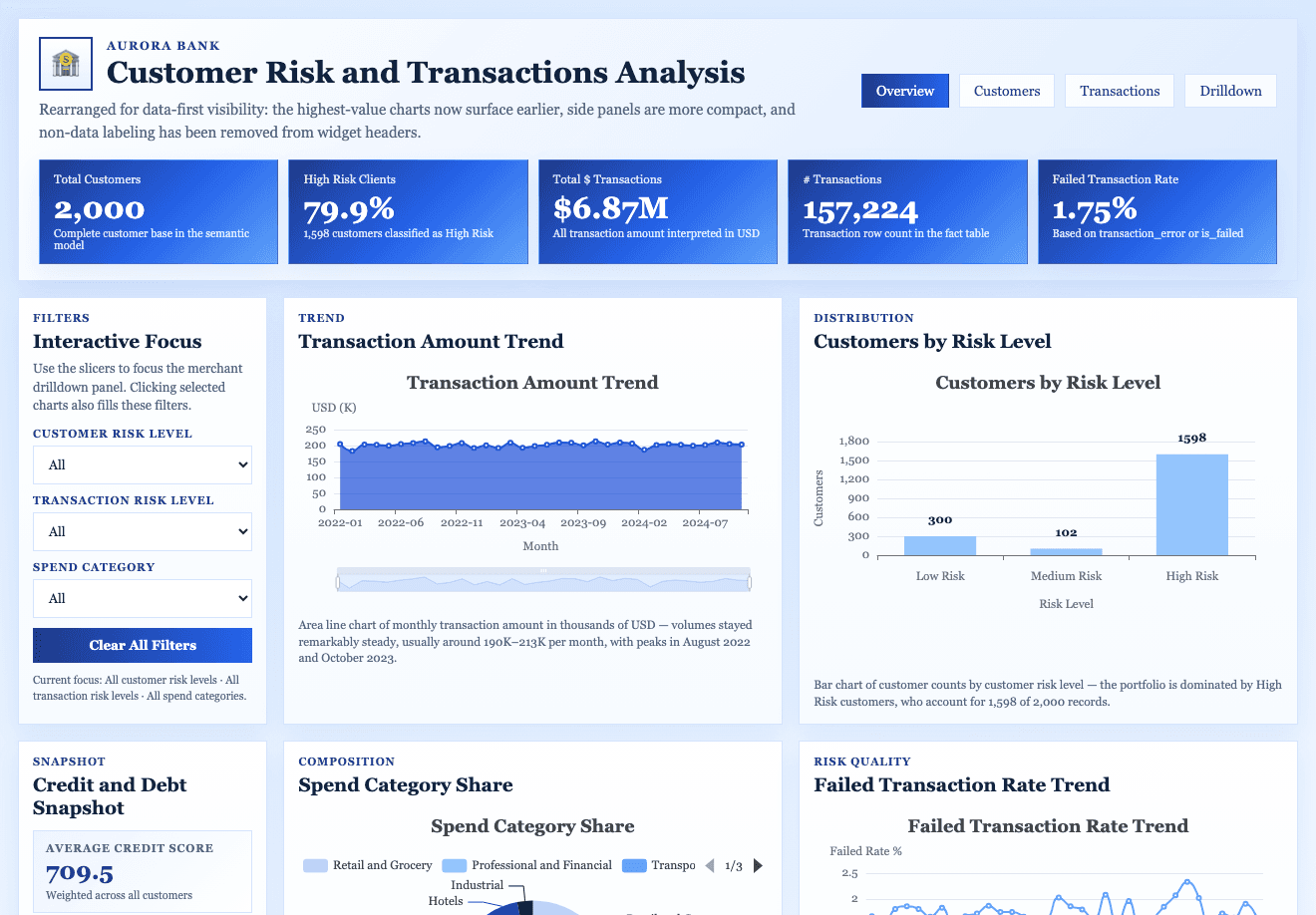This screenshot has width=1316, height=915.
Task: Click the Spend Category Share panel heading
Action: [x=406, y=784]
